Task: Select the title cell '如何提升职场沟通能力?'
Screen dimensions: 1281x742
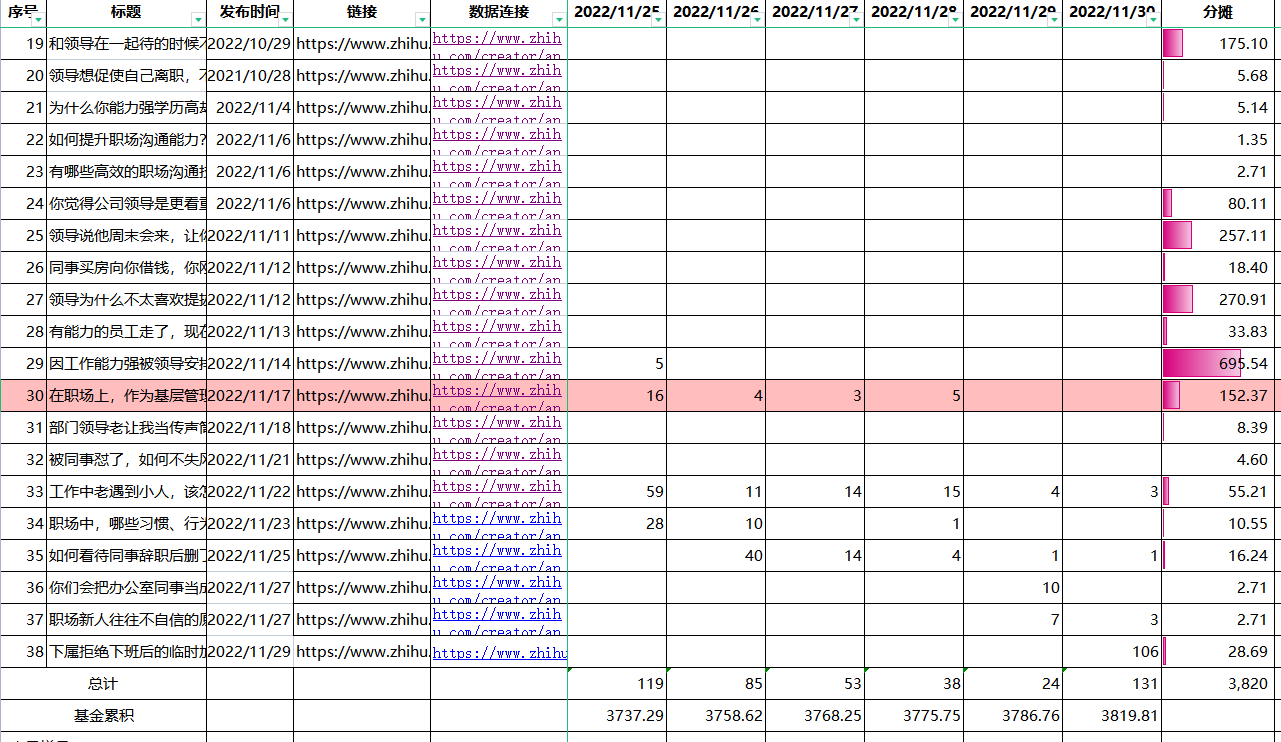Action: coord(127,140)
